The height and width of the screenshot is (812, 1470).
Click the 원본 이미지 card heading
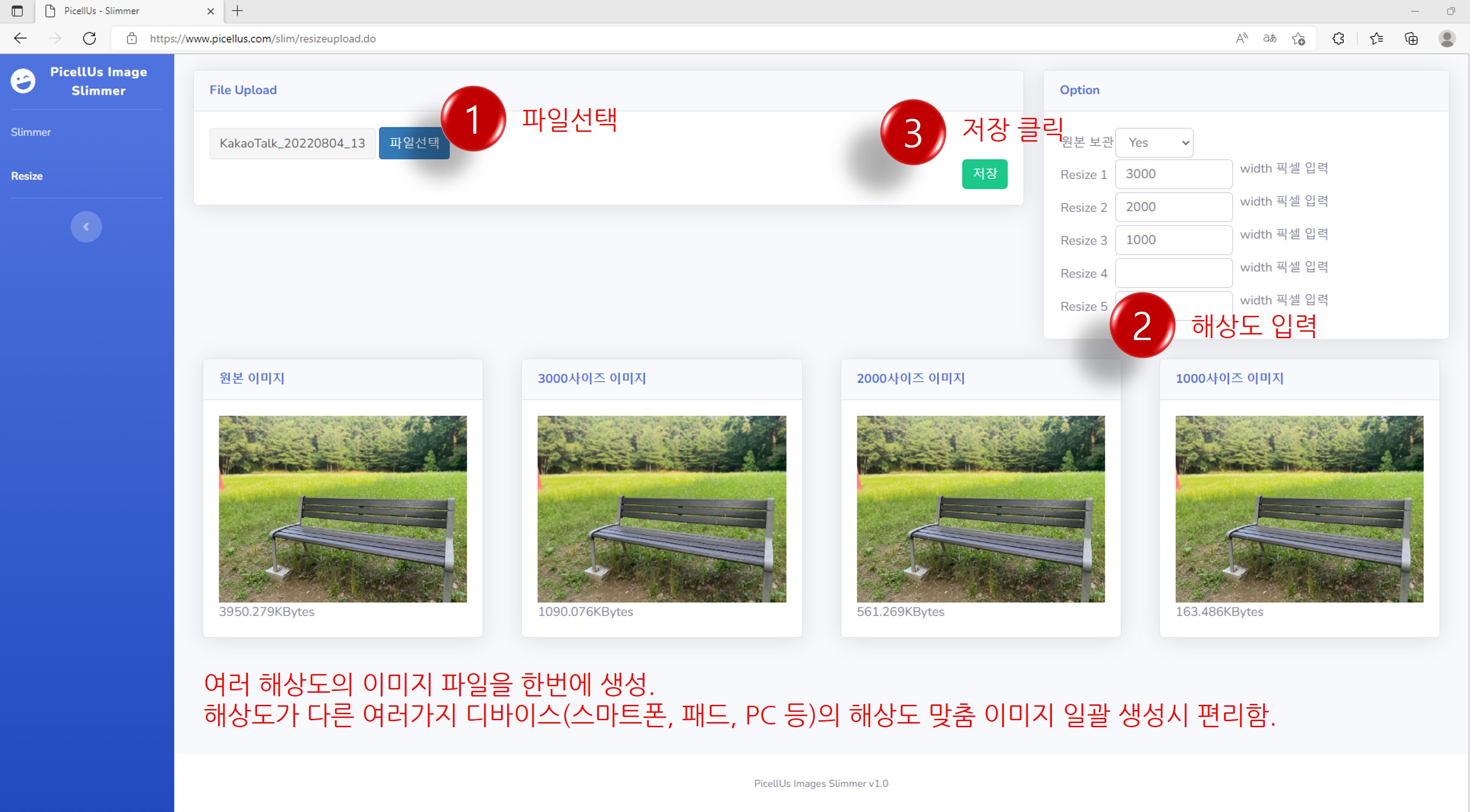tap(252, 378)
